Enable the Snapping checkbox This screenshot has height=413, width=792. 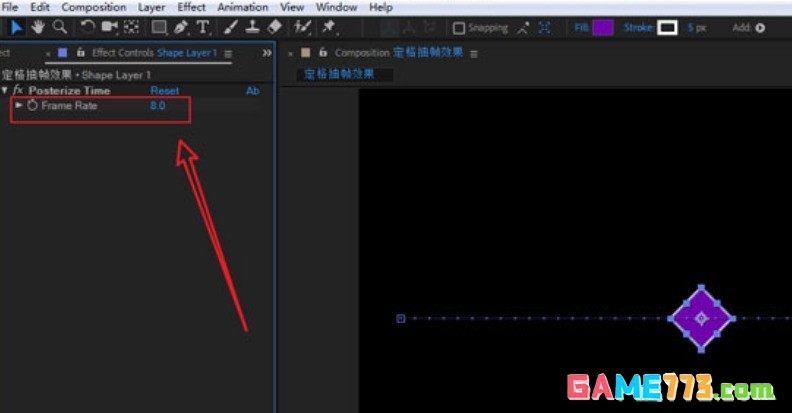coord(459,28)
